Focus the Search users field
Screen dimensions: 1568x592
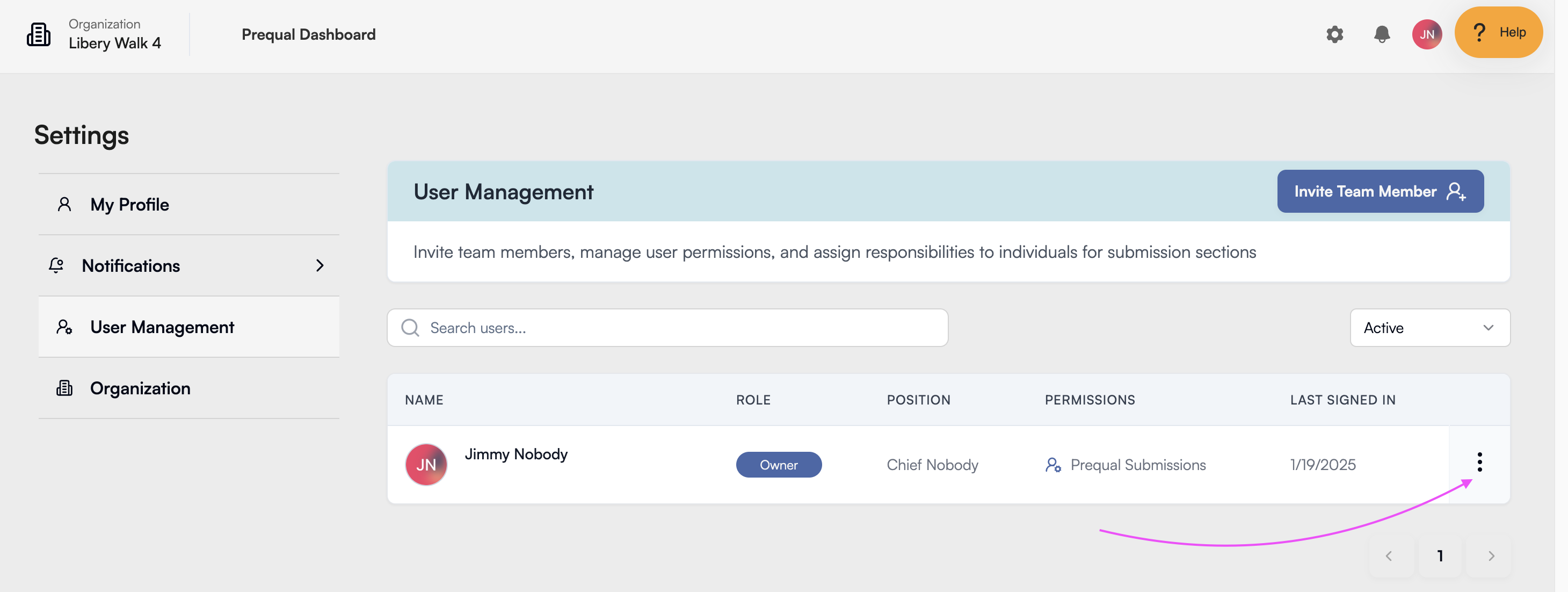coord(667,328)
